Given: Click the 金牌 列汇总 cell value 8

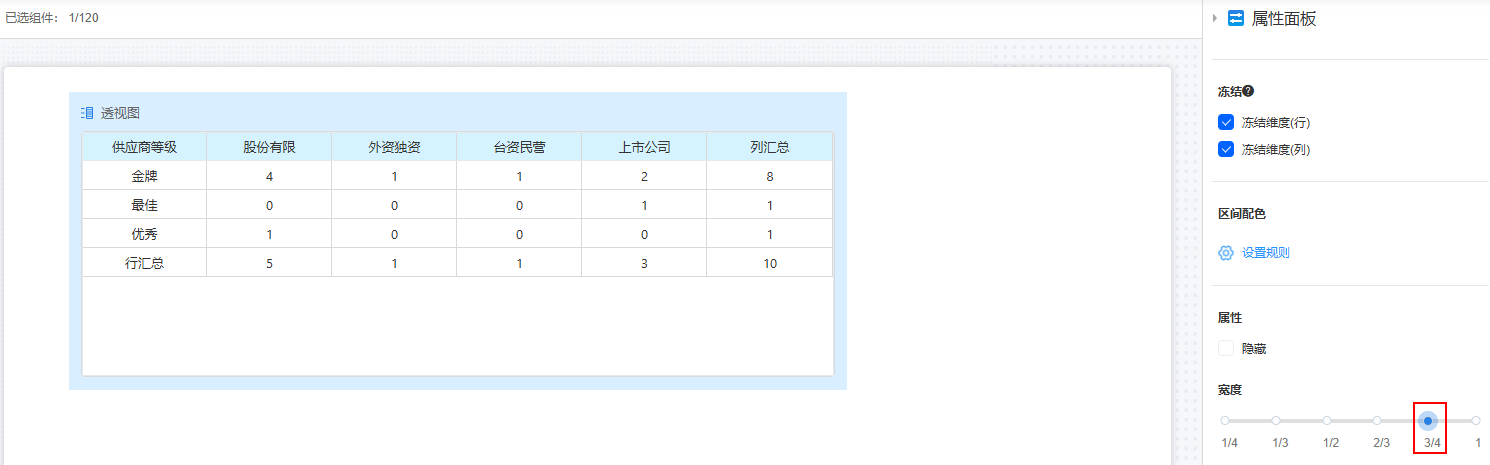Looking at the screenshot, I should pyautogui.click(x=769, y=176).
